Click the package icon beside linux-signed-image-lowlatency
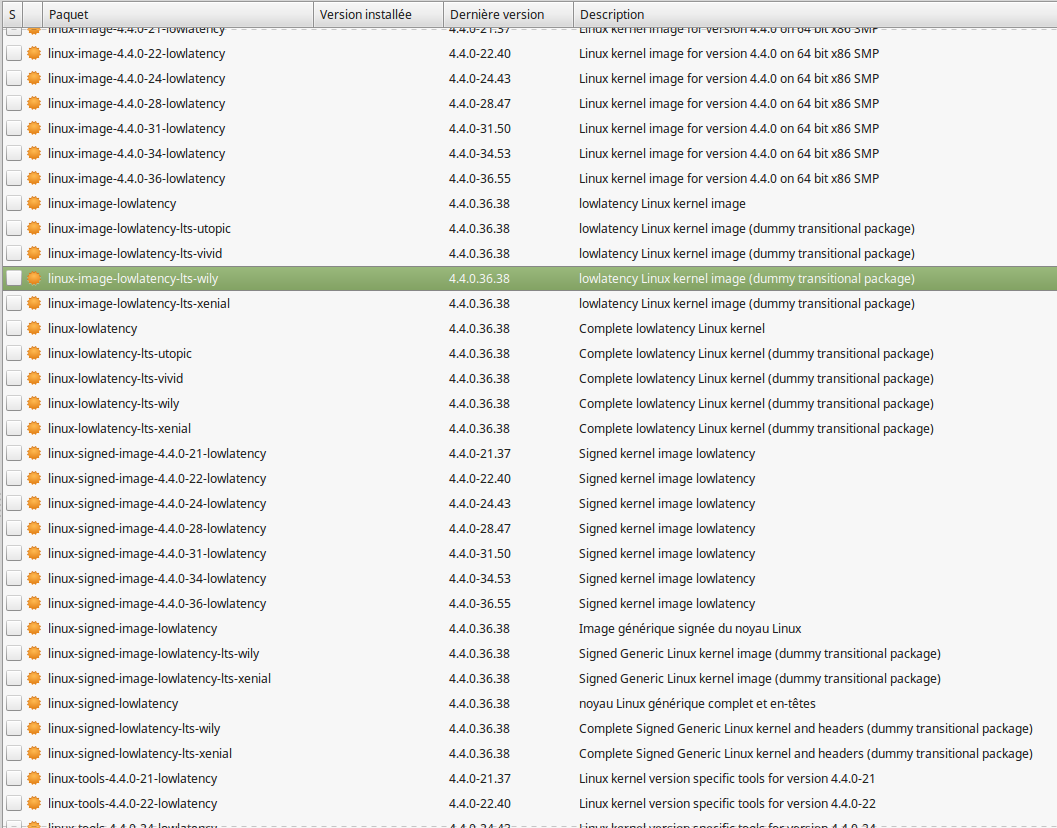This screenshot has width=1057, height=828. (x=34, y=628)
